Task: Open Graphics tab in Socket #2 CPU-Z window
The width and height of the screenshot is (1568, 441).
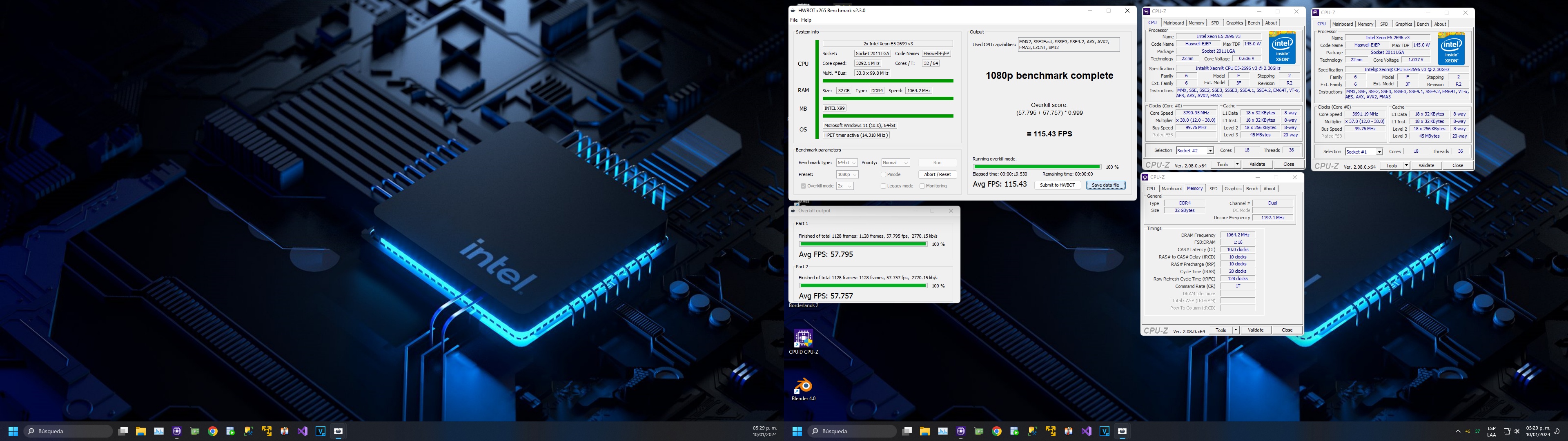Action: (x=1234, y=23)
